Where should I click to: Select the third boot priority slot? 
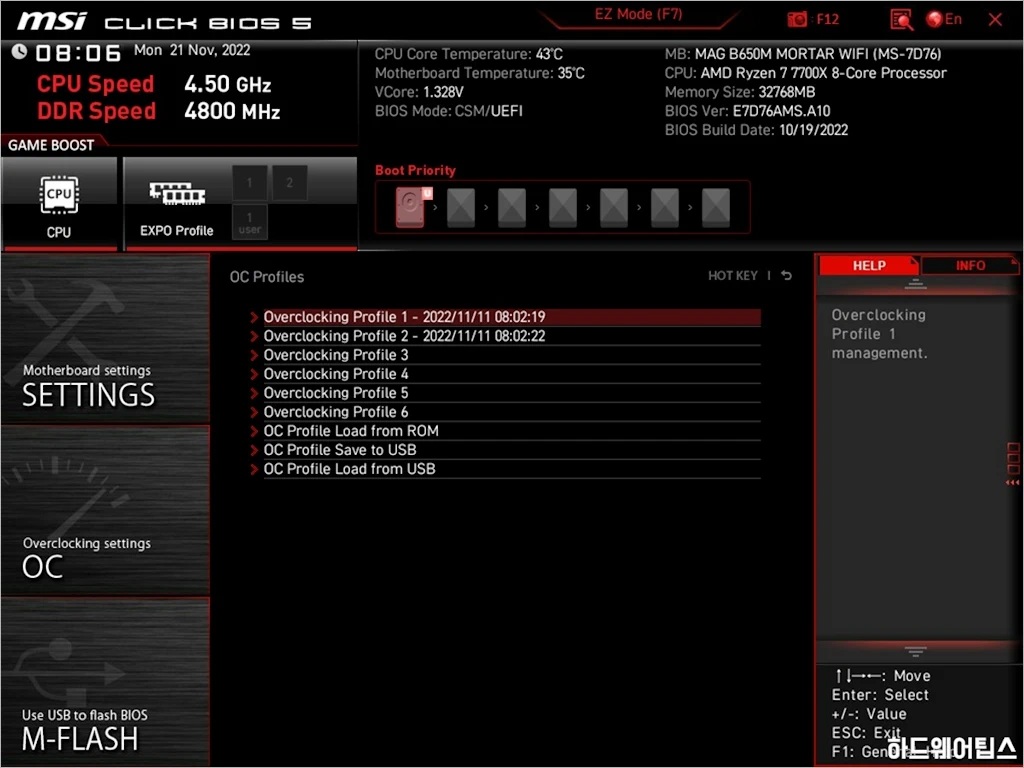(x=512, y=208)
